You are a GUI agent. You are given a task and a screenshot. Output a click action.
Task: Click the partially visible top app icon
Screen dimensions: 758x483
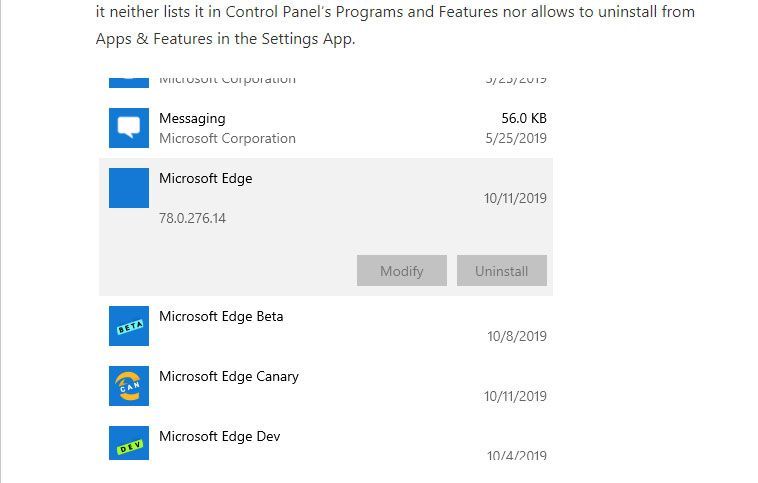tap(129, 83)
